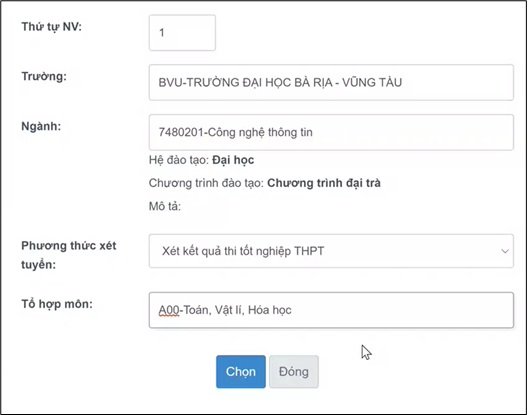
Task: Click the 'Hệ đào tạo:' caption text
Action: 179,160
